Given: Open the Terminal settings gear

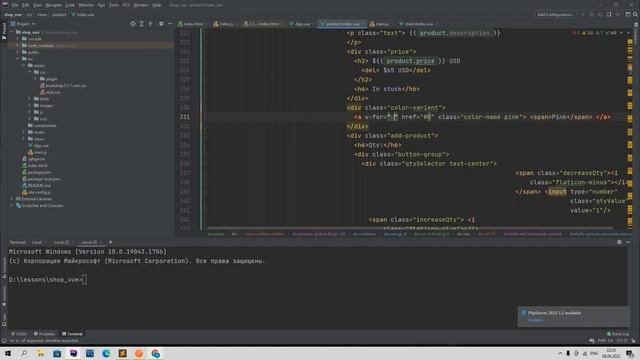Looking at the screenshot, I should 619,242.
